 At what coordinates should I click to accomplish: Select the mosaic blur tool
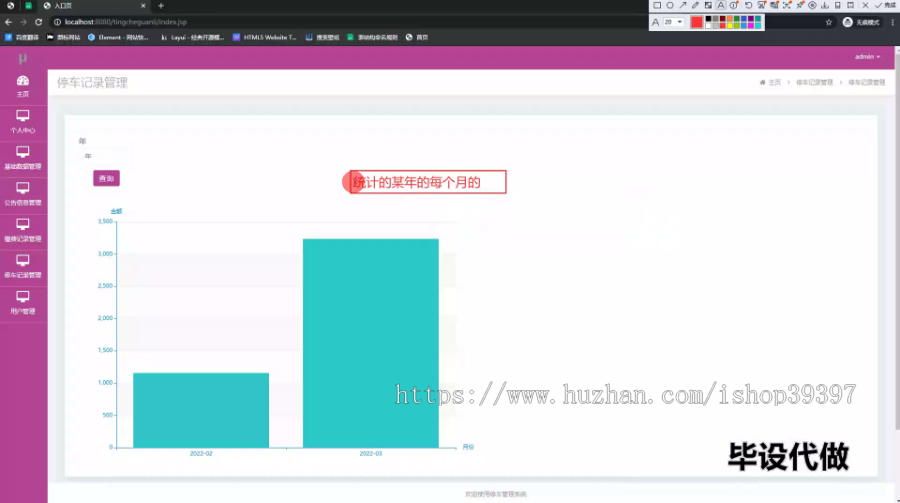(708, 5)
